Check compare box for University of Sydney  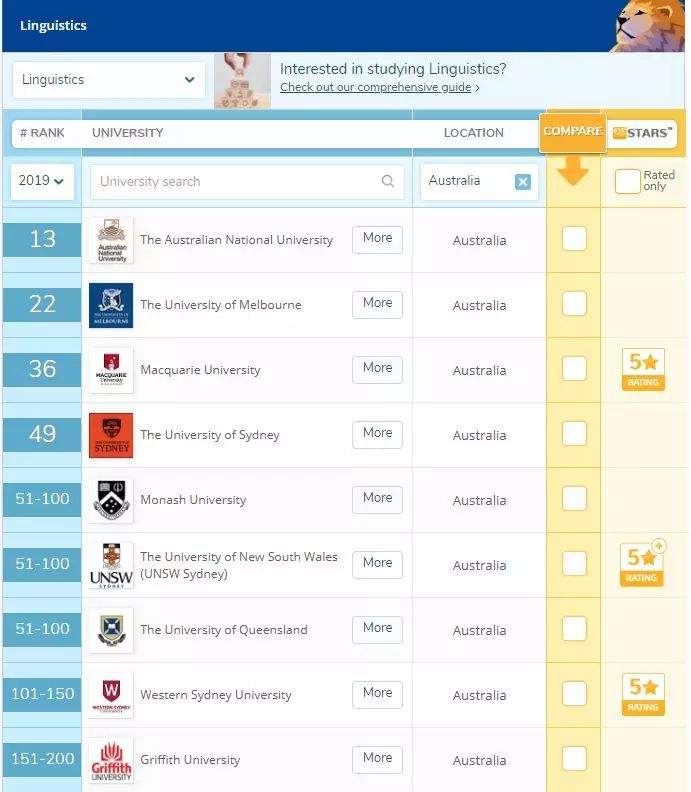coord(574,433)
